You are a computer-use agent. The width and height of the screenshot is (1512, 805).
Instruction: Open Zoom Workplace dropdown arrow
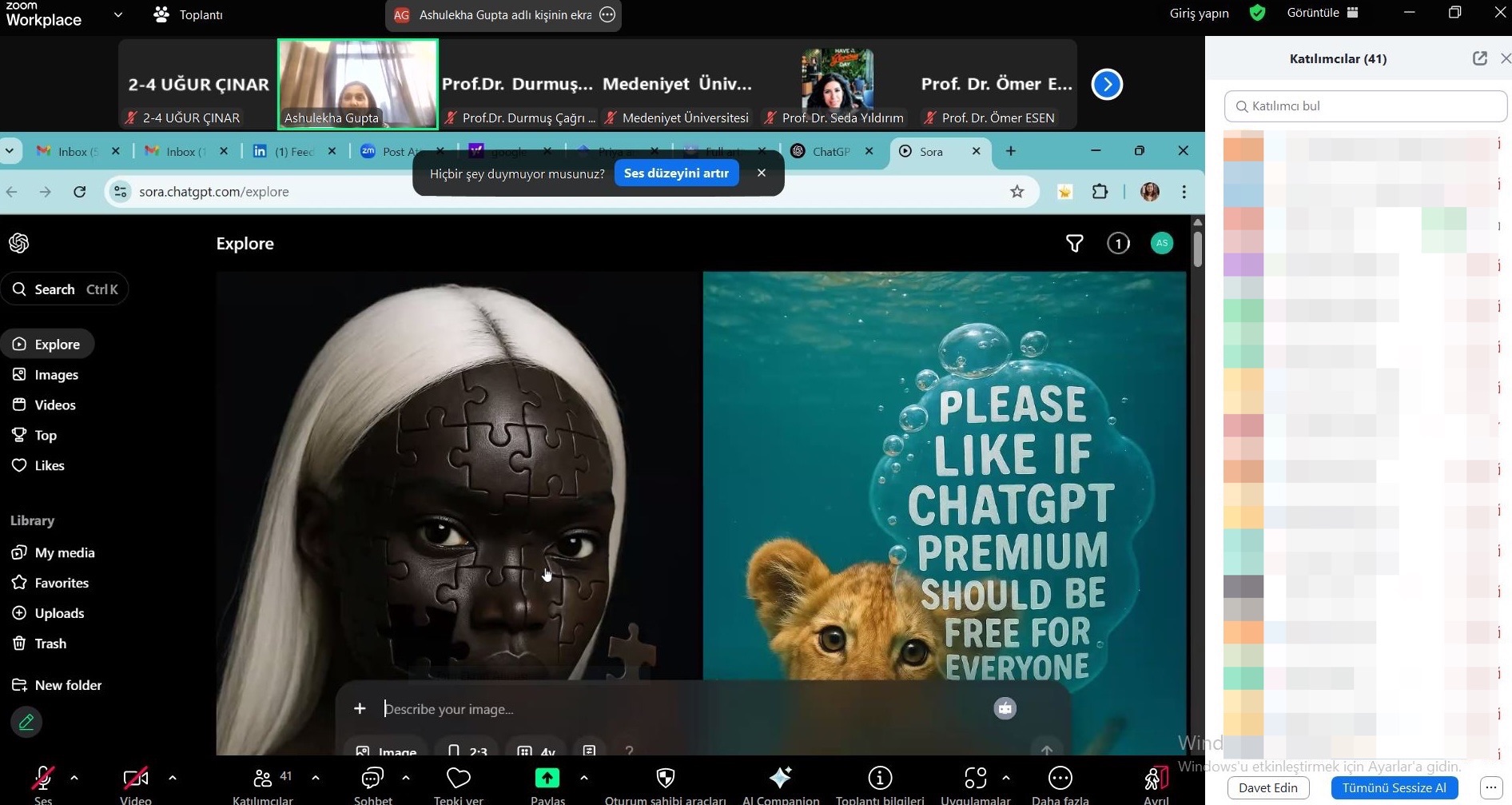pos(118,14)
